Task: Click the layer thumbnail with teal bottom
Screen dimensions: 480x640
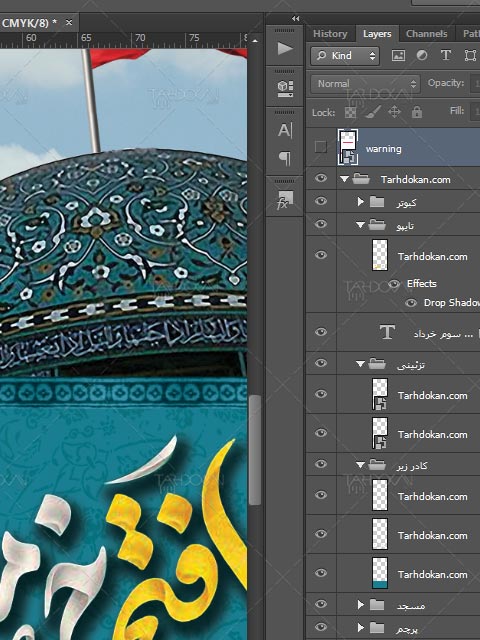Action: tap(380, 573)
